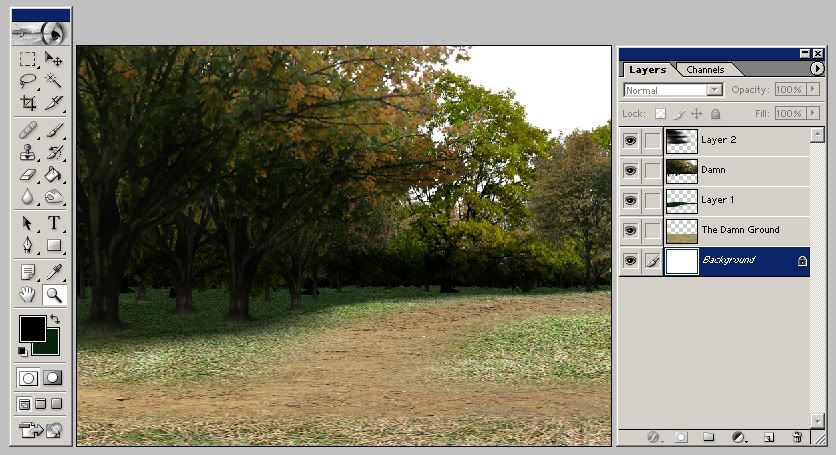Select the Paint Bucket tool
The width and height of the screenshot is (836, 455).
click(54, 175)
